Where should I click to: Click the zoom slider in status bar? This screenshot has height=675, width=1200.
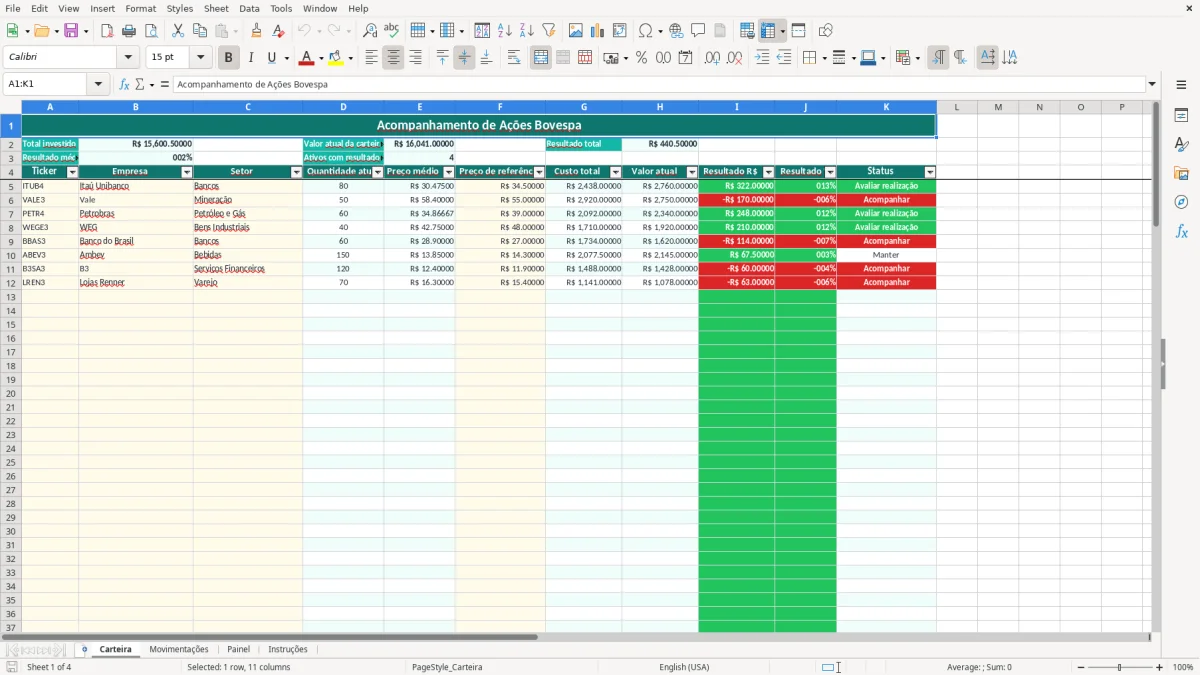click(x=1120, y=667)
